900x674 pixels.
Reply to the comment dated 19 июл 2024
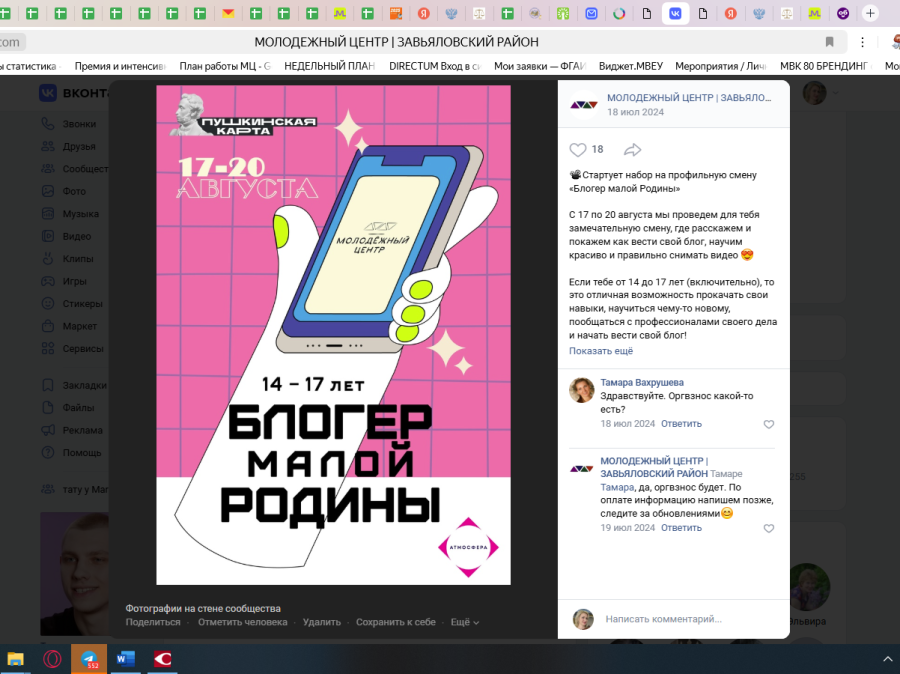681,528
